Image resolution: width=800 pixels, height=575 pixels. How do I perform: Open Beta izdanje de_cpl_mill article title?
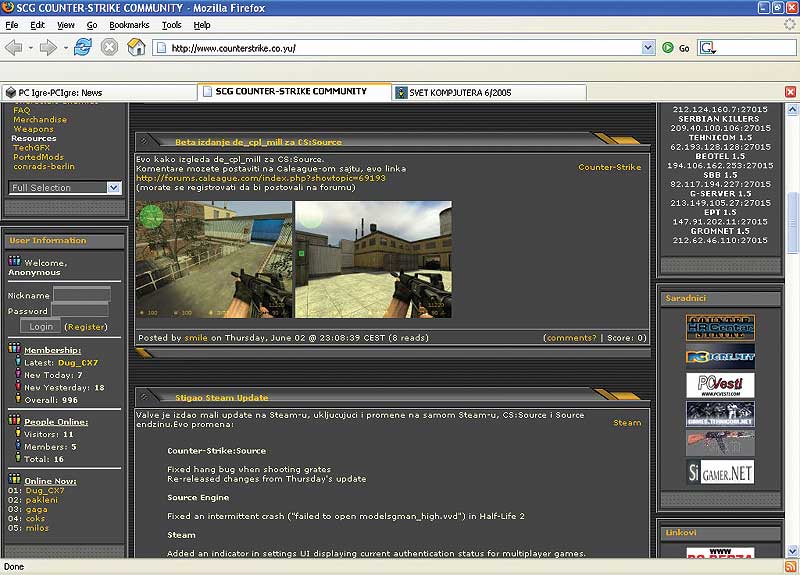pos(258,142)
